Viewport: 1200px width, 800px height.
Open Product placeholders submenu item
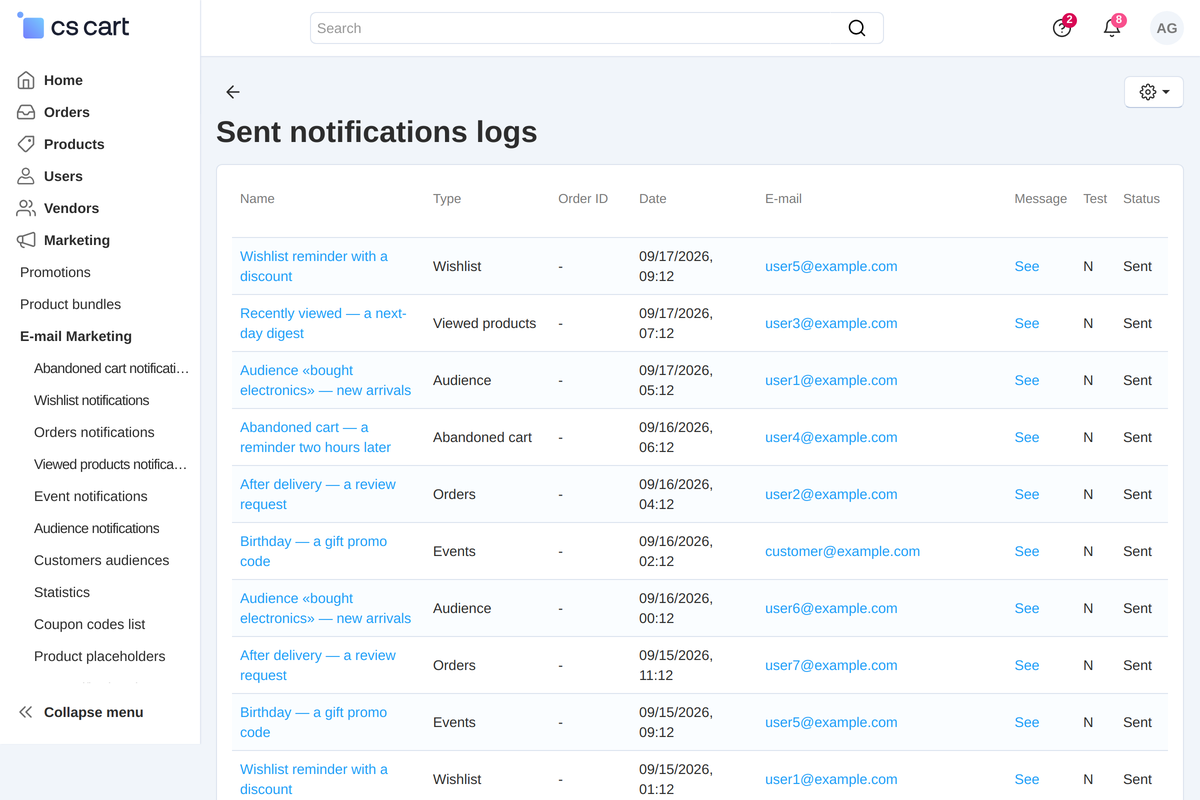(x=100, y=656)
